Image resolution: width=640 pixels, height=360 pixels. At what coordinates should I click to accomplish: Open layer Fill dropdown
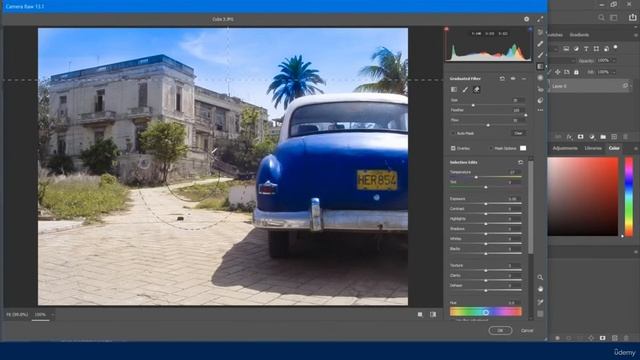pos(613,72)
